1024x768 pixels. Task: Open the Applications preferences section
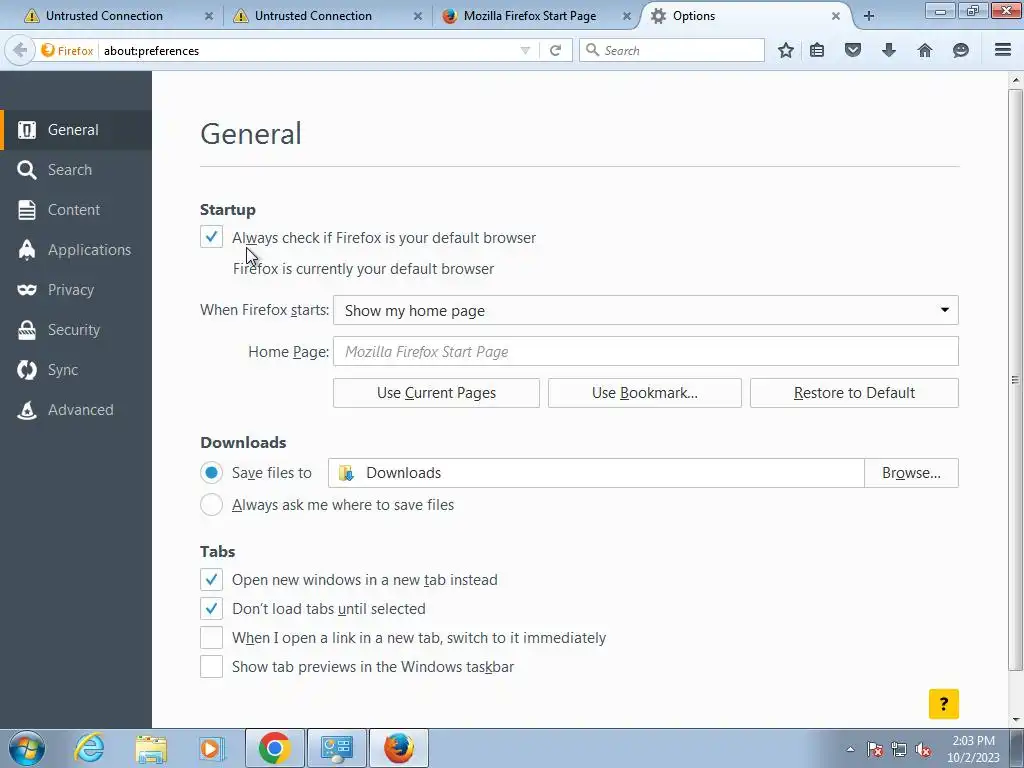click(x=76, y=249)
